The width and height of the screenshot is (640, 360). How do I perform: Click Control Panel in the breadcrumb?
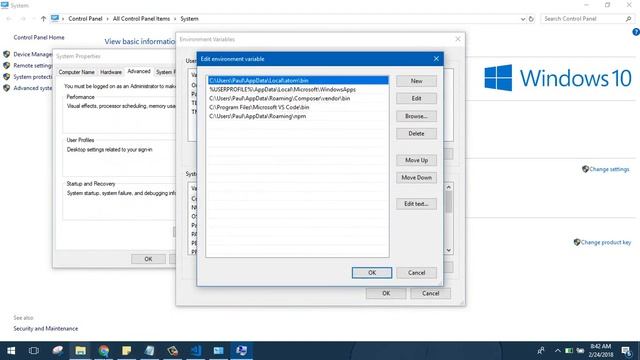85,19
